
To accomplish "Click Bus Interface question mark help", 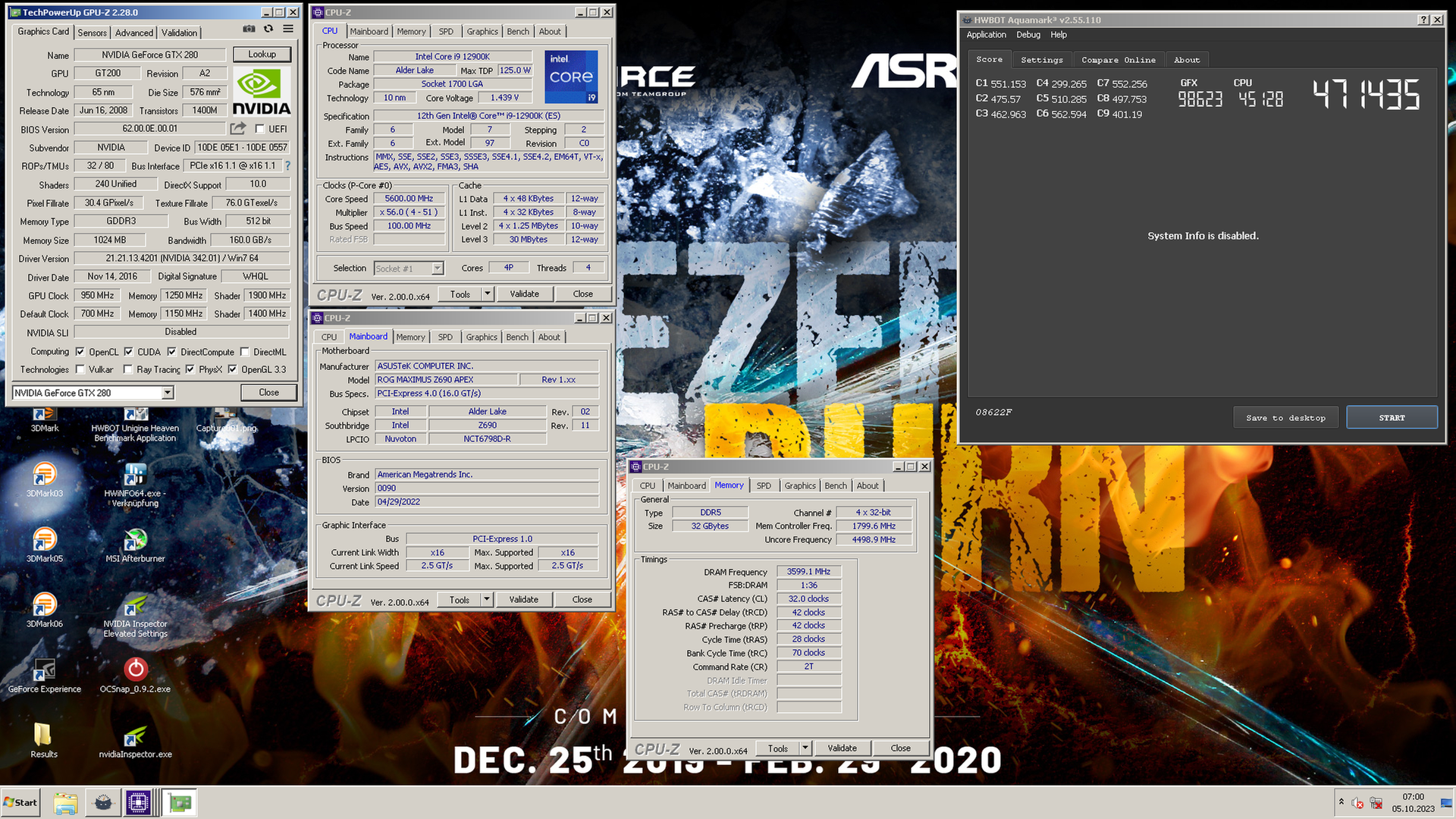I will (x=287, y=165).
